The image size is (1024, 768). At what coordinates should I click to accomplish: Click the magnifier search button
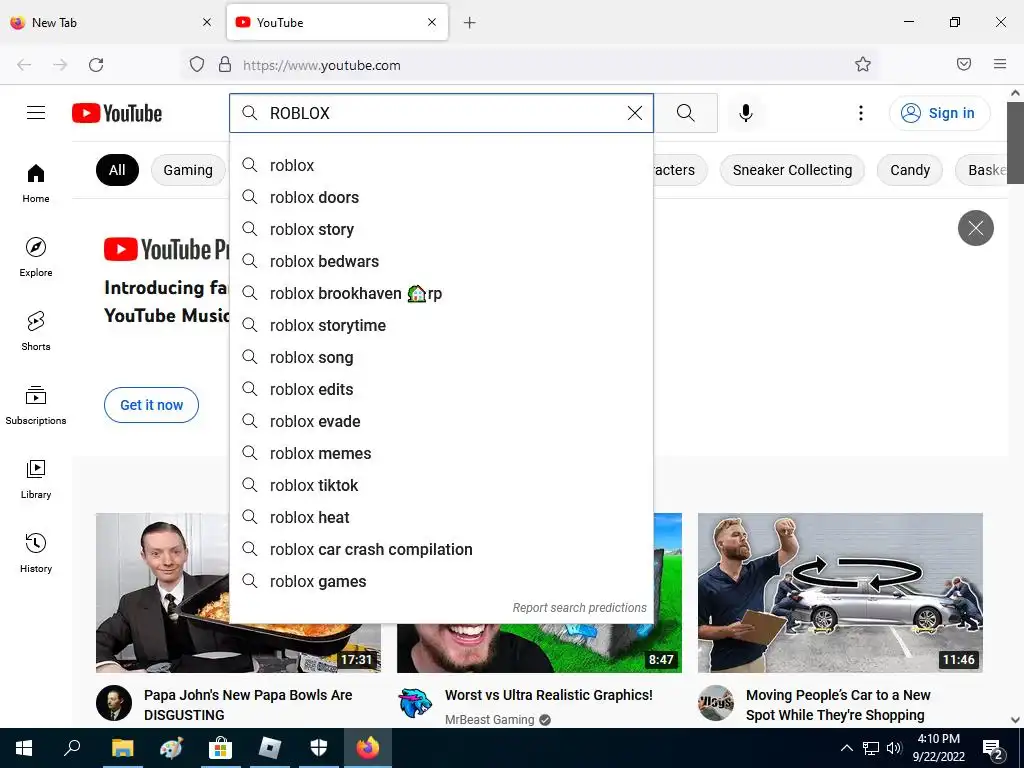[686, 113]
